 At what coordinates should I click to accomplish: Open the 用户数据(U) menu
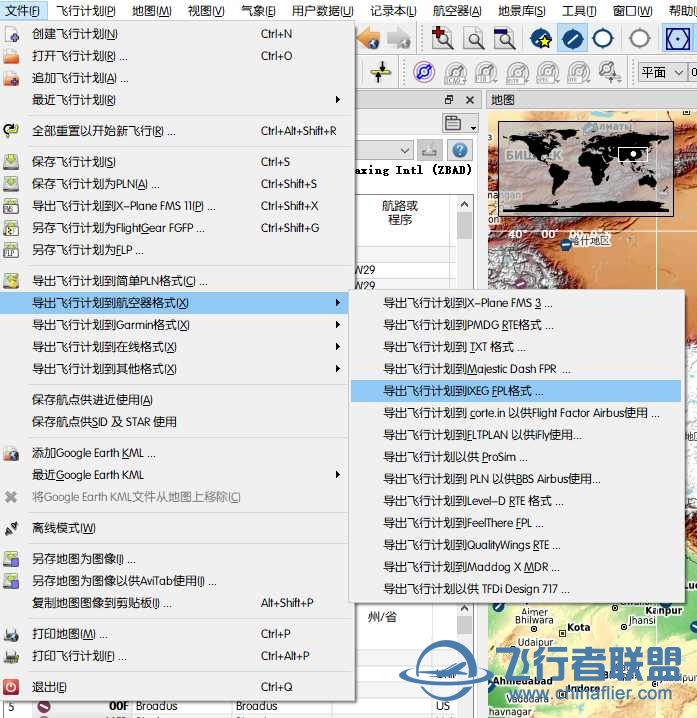pos(322,10)
